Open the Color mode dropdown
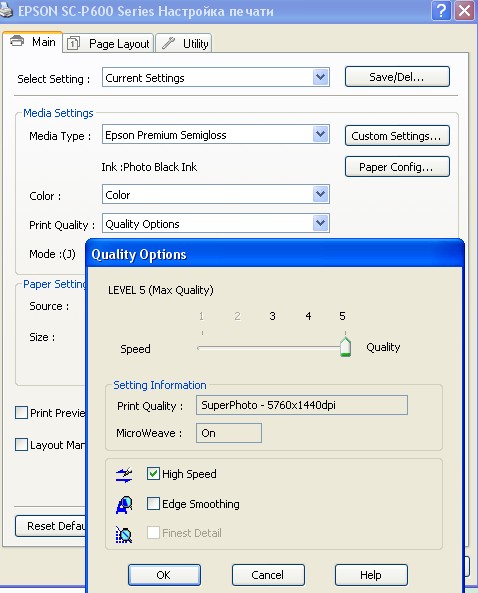Screen dimensions: 478x593 coord(321,194)
